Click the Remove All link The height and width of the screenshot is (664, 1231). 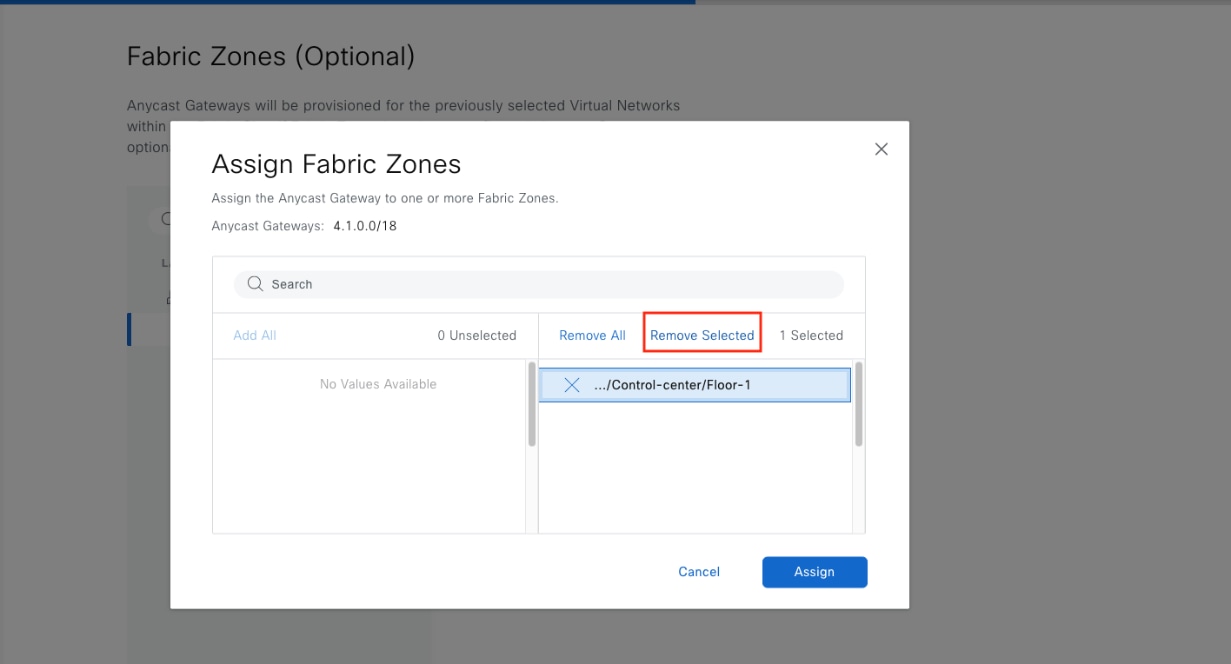tap(591, 335)
